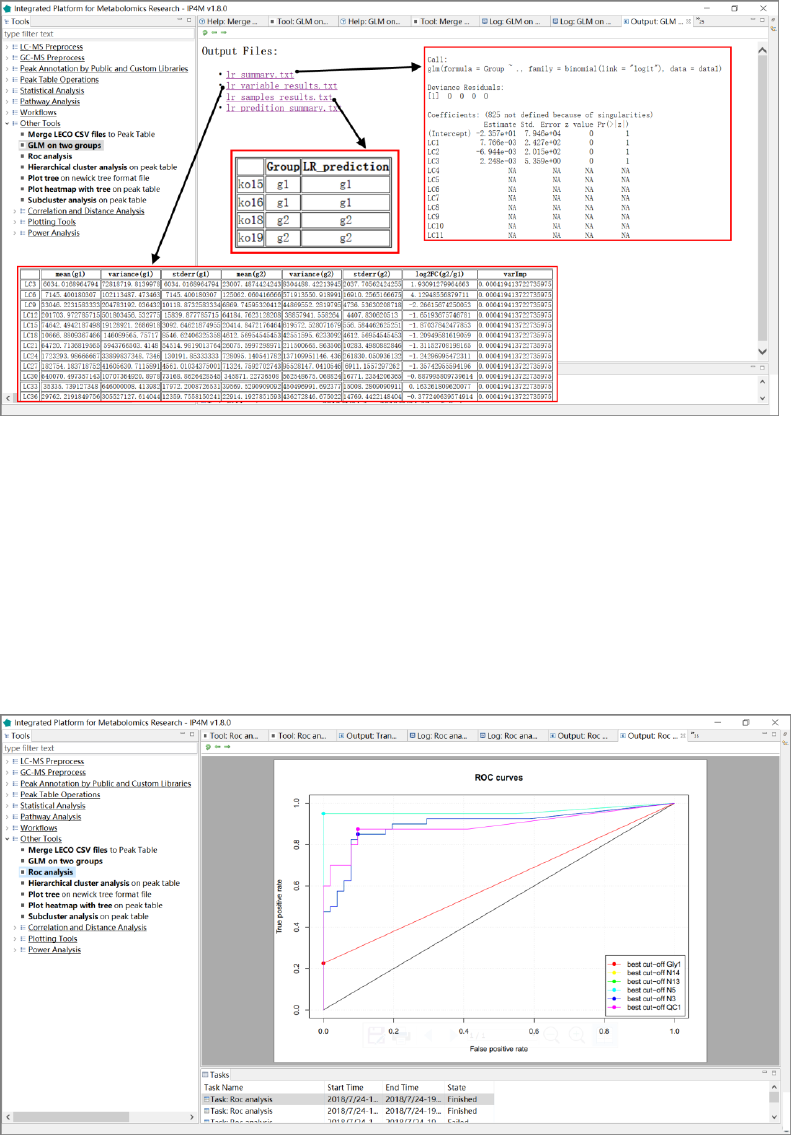The image size is (791, 1135).
Task: Click Tools panel icon in GLM window
Action: (x=7, y=22)
